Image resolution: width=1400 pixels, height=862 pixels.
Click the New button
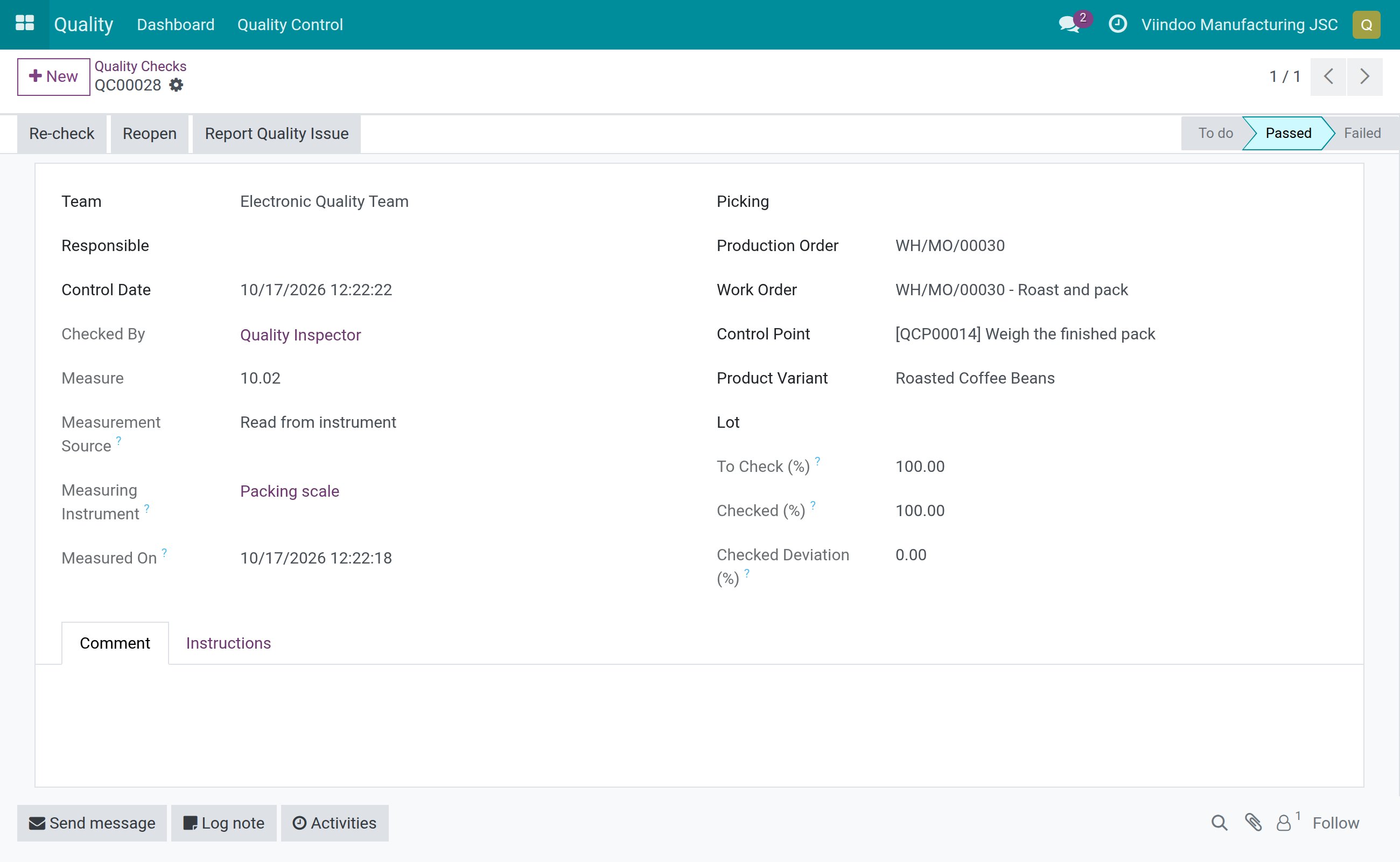(x=53, y=77)
